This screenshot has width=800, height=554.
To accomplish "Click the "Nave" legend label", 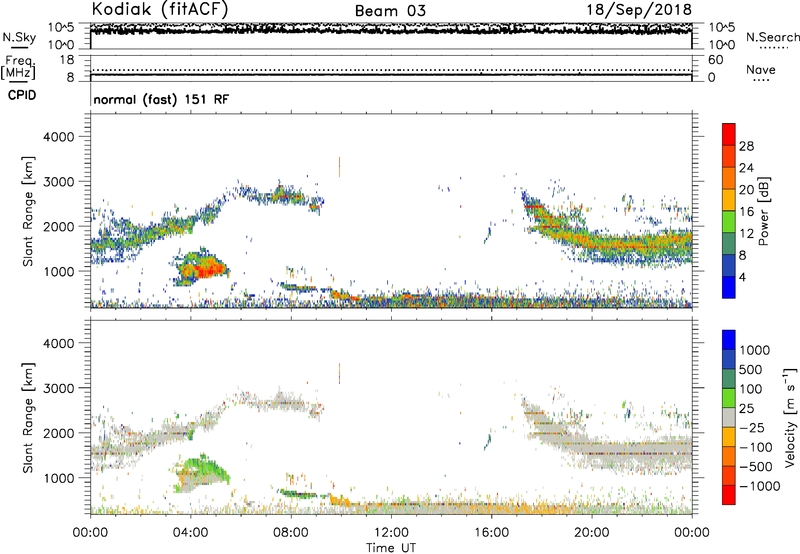I will click(x=761, y=69).
